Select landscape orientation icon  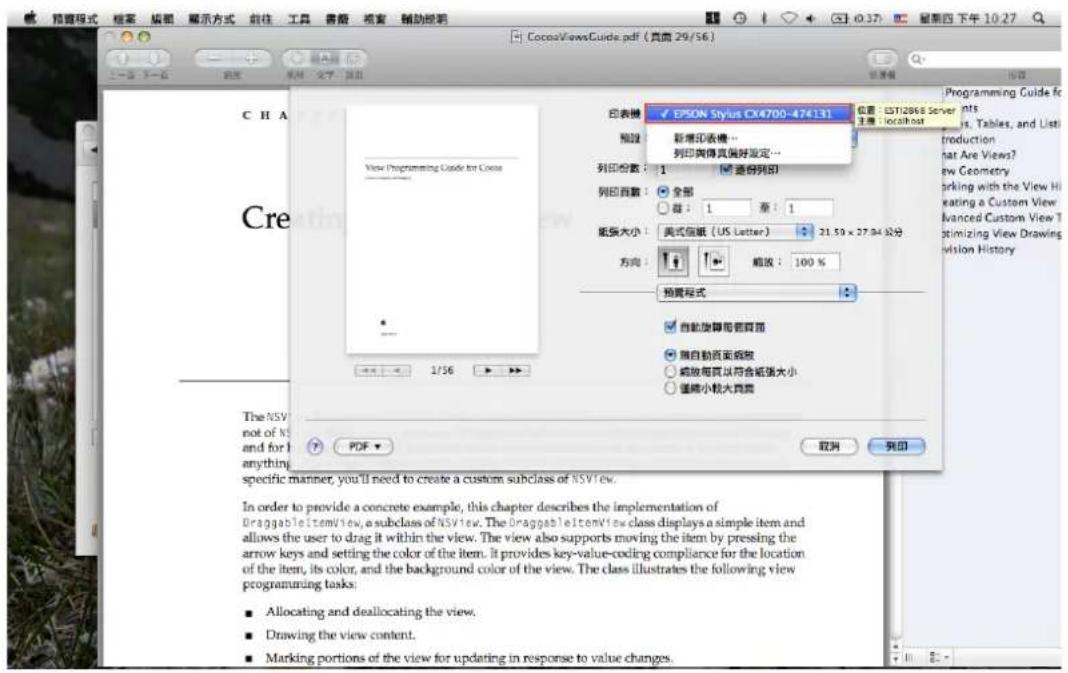point(713,262)
